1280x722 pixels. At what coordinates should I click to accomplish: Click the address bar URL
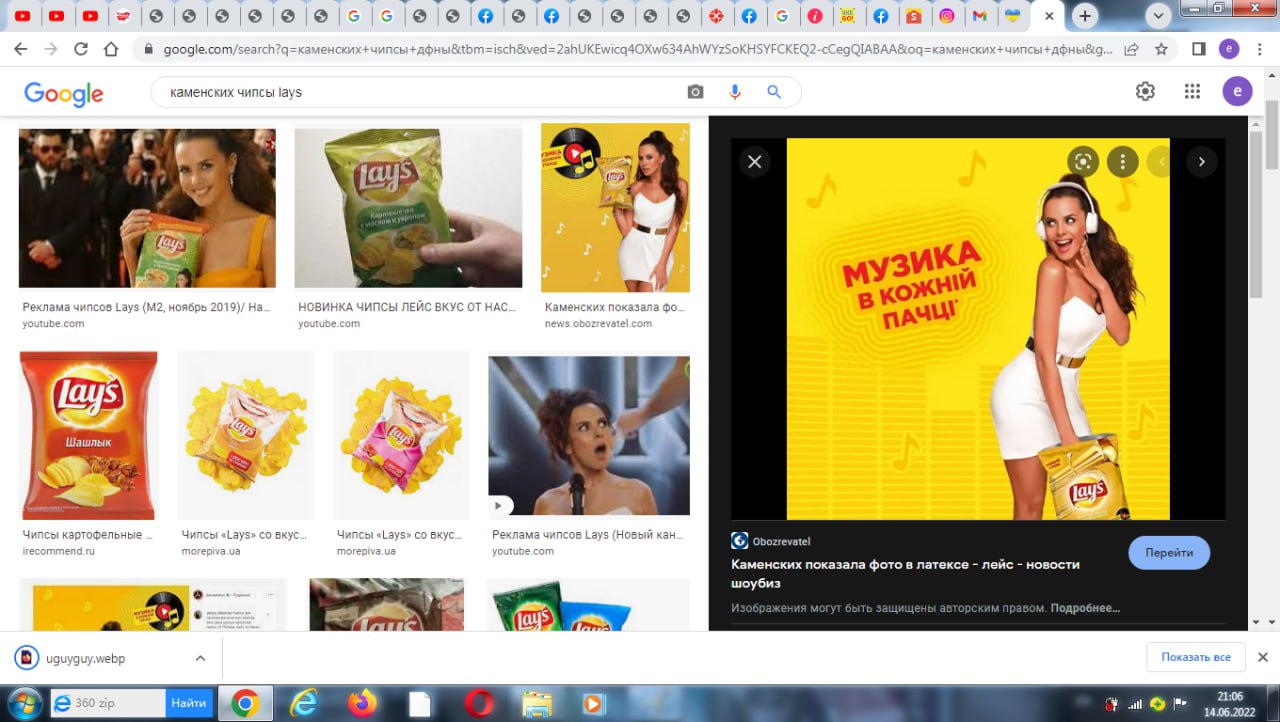pyautogui.click(x=637, y=49)
